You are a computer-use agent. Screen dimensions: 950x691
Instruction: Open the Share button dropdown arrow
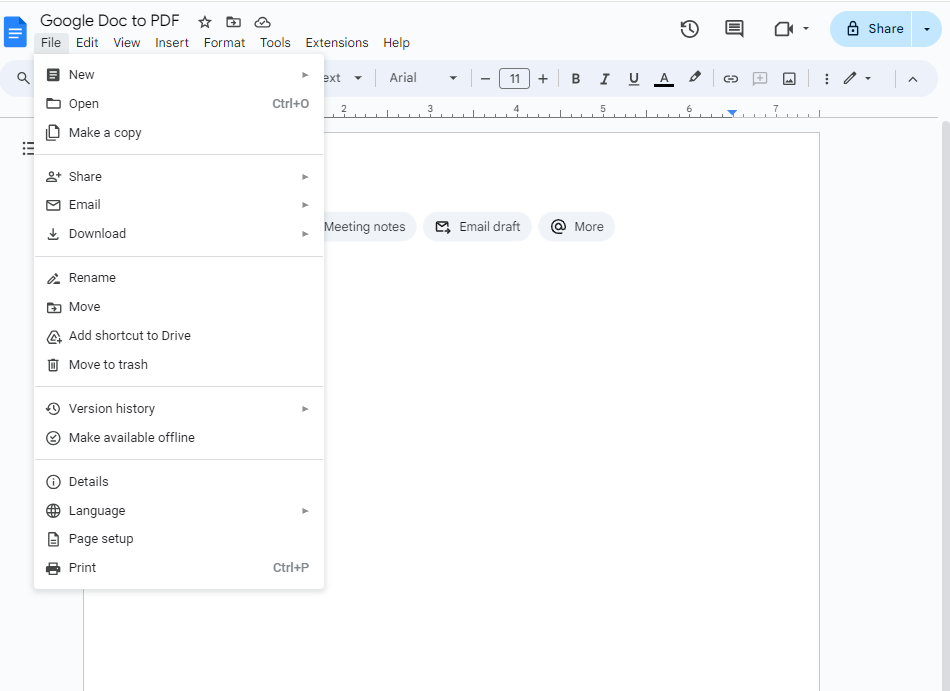tap(926, 29)
